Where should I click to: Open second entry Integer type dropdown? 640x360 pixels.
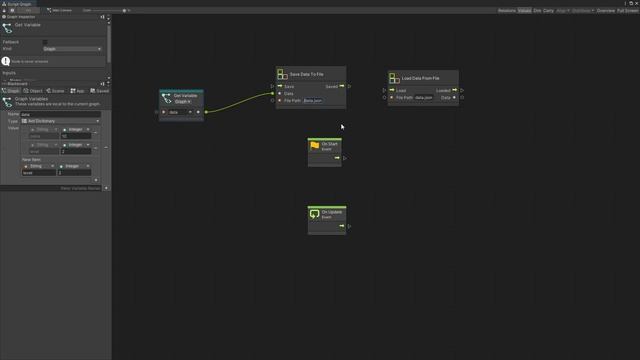[76, 145]
